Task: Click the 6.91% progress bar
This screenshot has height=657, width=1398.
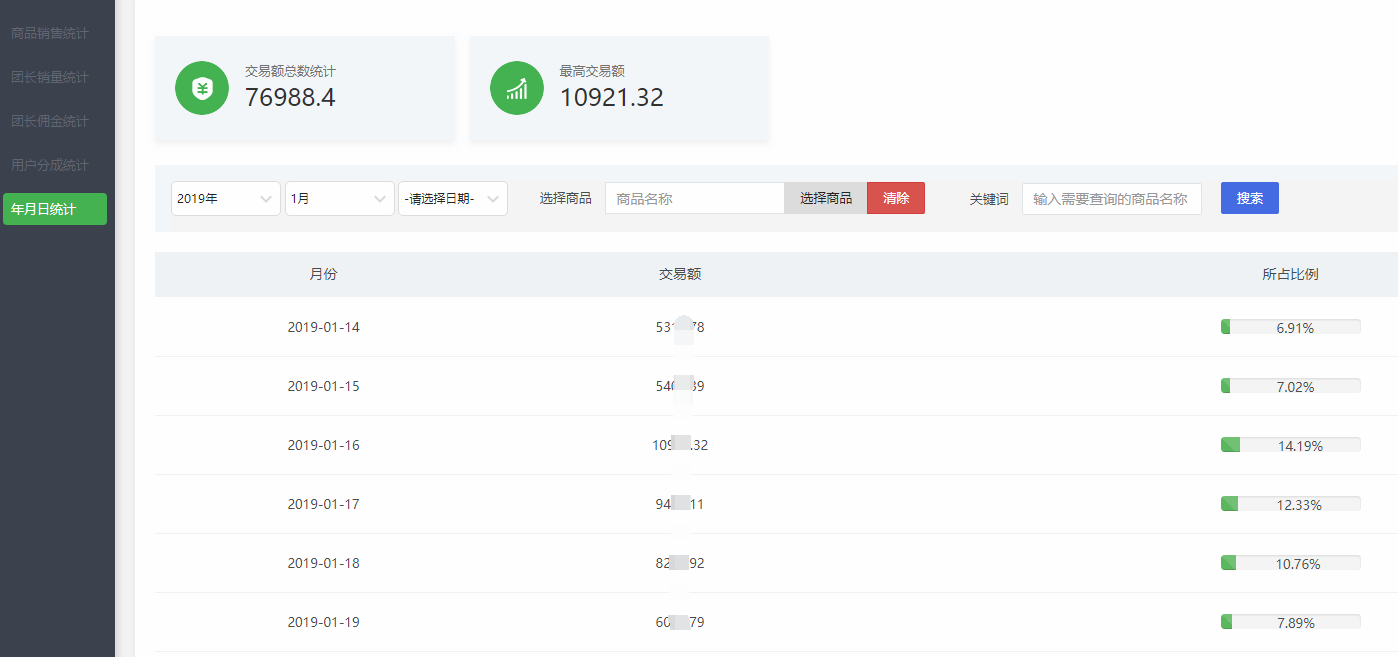Action: point(1290,327)
